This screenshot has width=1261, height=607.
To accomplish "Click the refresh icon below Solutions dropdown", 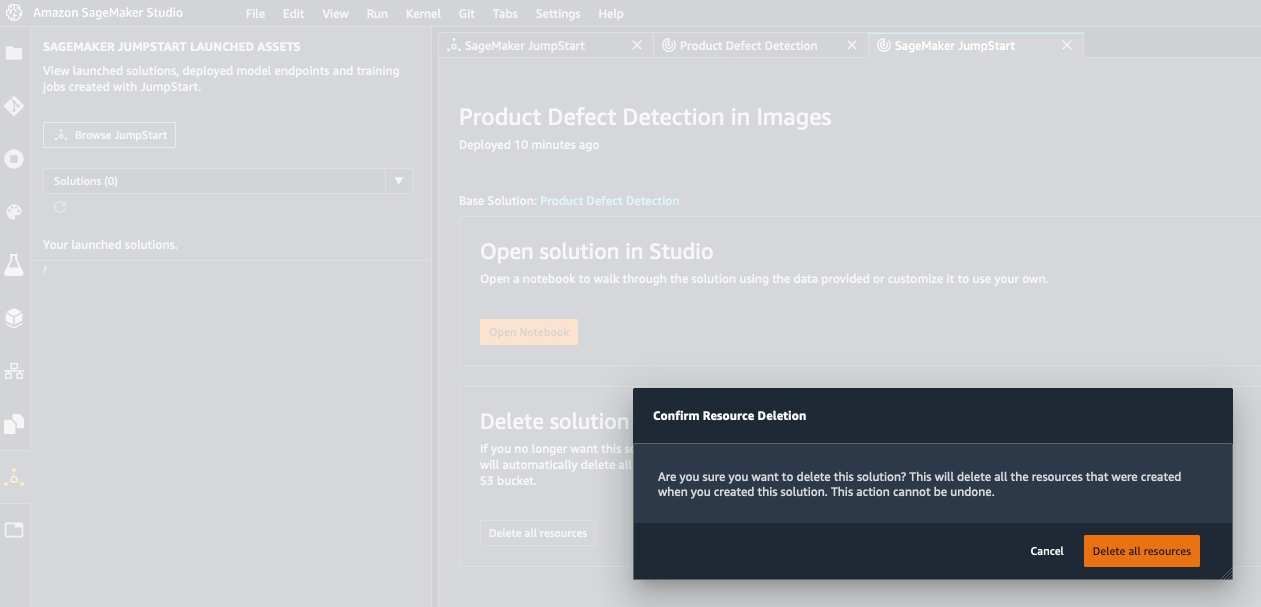I will 60,207.
